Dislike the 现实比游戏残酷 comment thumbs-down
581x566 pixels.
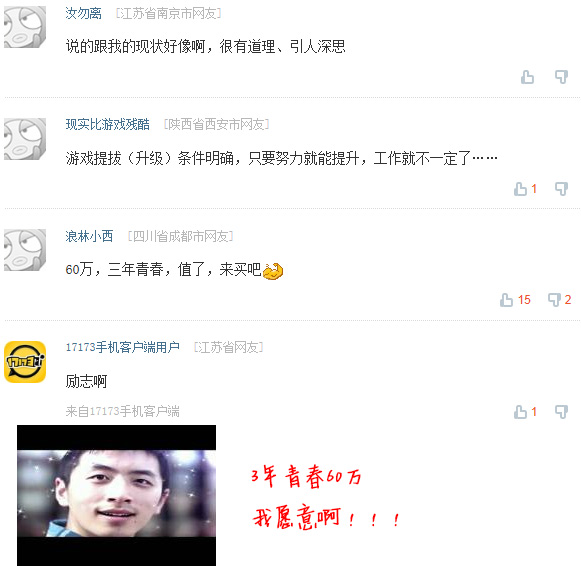pos(561,189)
